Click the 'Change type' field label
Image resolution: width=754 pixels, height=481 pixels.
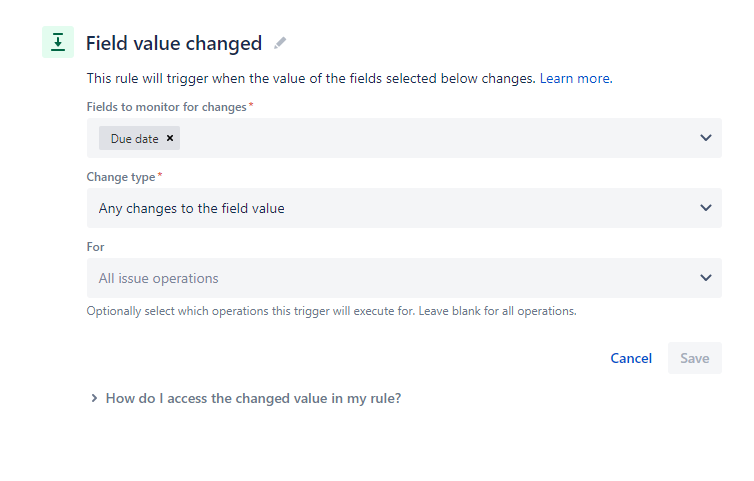(x=121, y=177)
